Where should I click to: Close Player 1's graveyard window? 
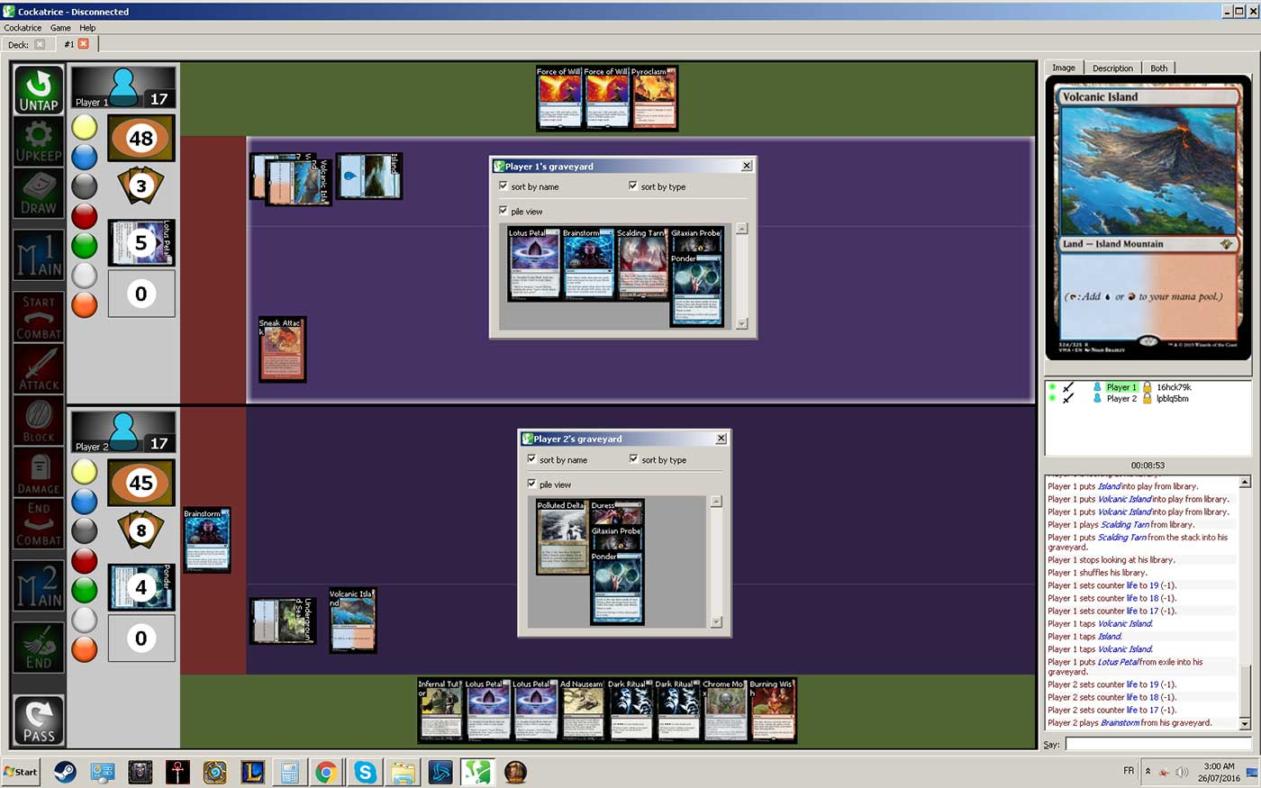click(x=746, y=166)
